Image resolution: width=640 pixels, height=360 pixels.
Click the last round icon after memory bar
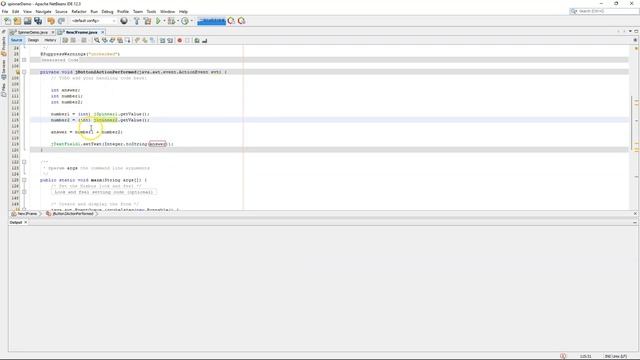(x=242, y=21)
